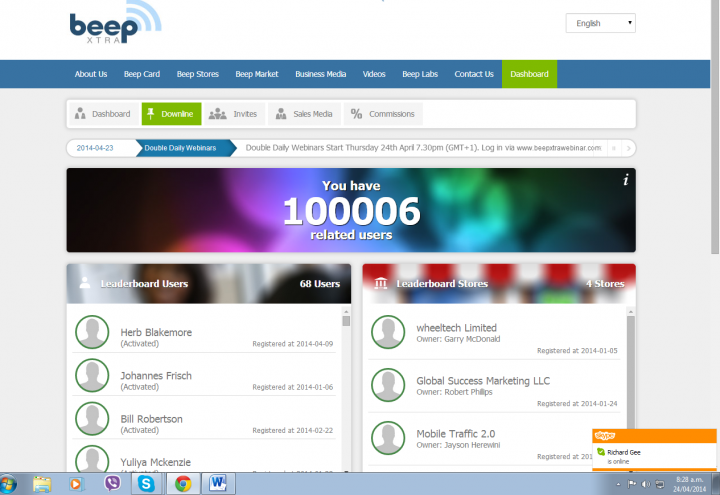This screenshot has width=720, height=495.
Task: Click the Sales Media person icon
Action: [281, 113]
